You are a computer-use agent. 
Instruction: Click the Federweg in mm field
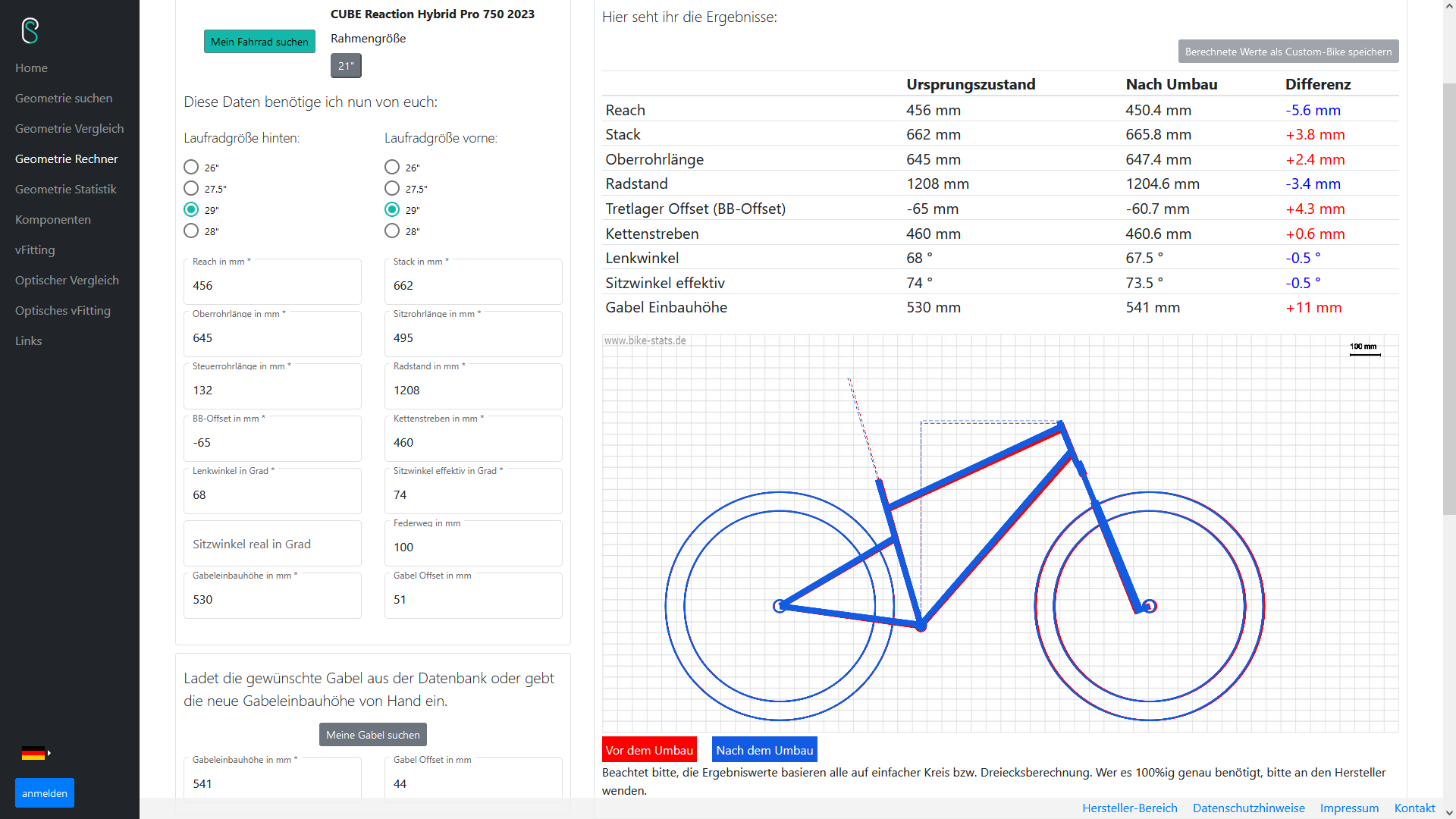473,548
